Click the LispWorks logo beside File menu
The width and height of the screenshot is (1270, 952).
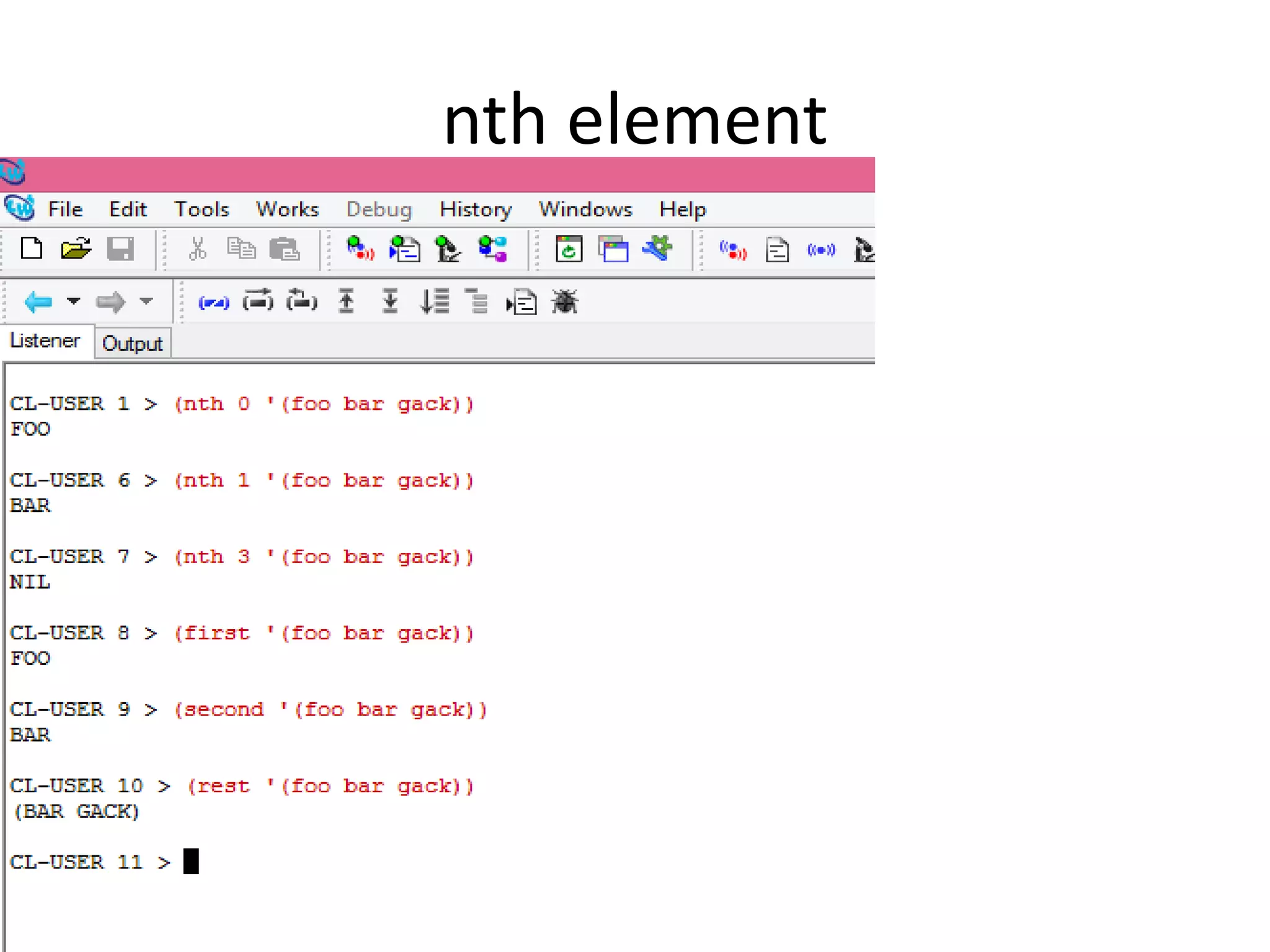click(20, 208)
